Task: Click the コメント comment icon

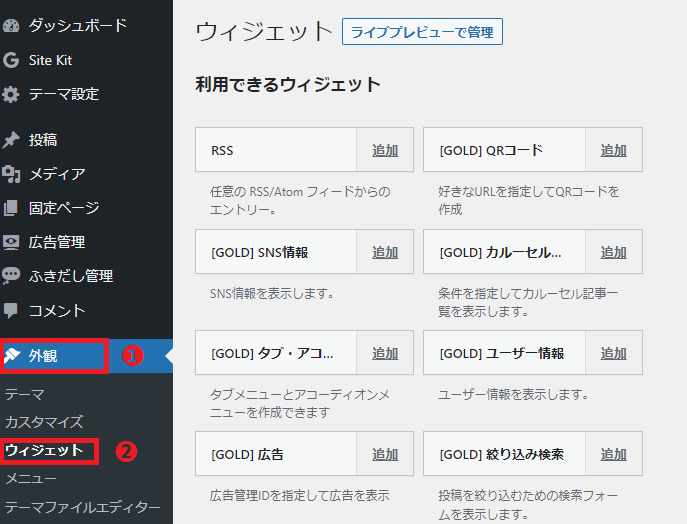Action: 11,311
